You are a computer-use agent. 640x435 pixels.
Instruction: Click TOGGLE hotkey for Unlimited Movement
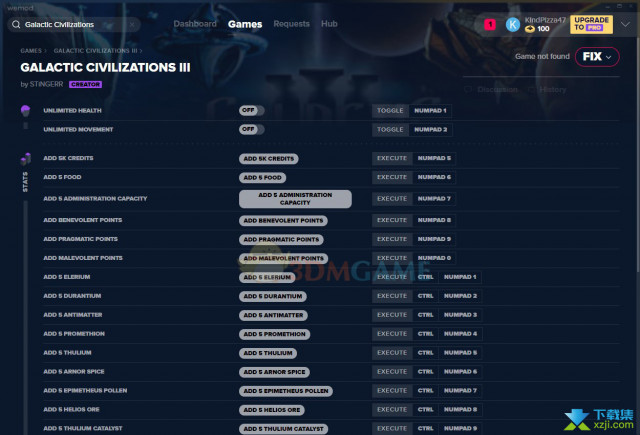coord(390,130)
